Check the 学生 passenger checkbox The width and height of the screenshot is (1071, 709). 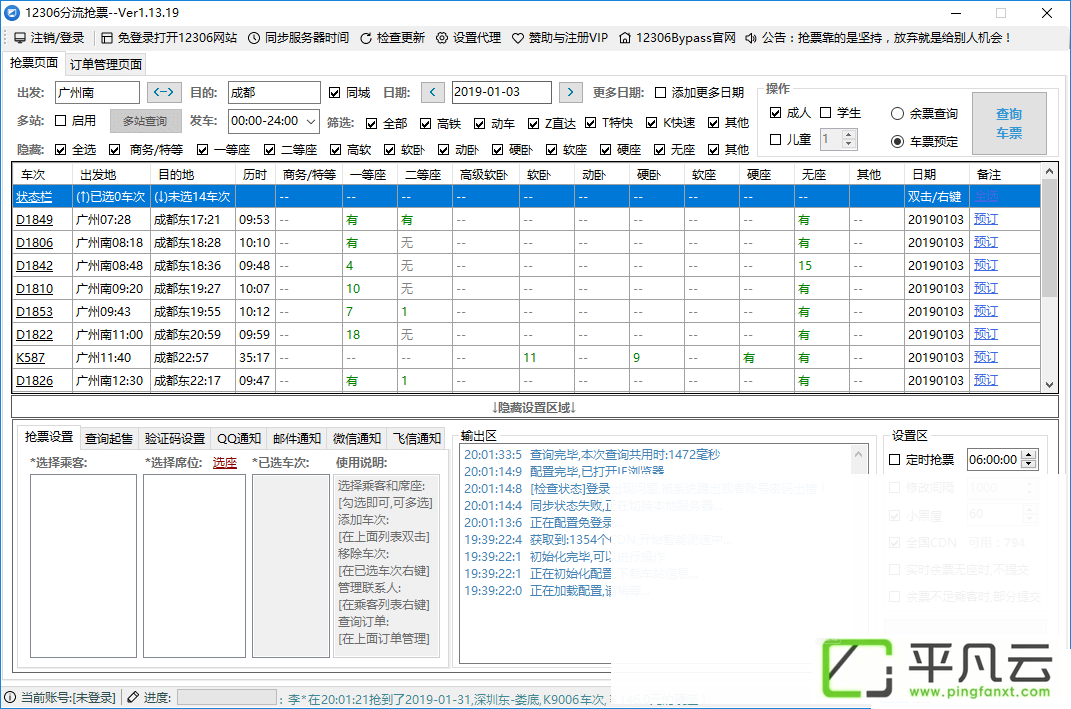pos(826,113)
